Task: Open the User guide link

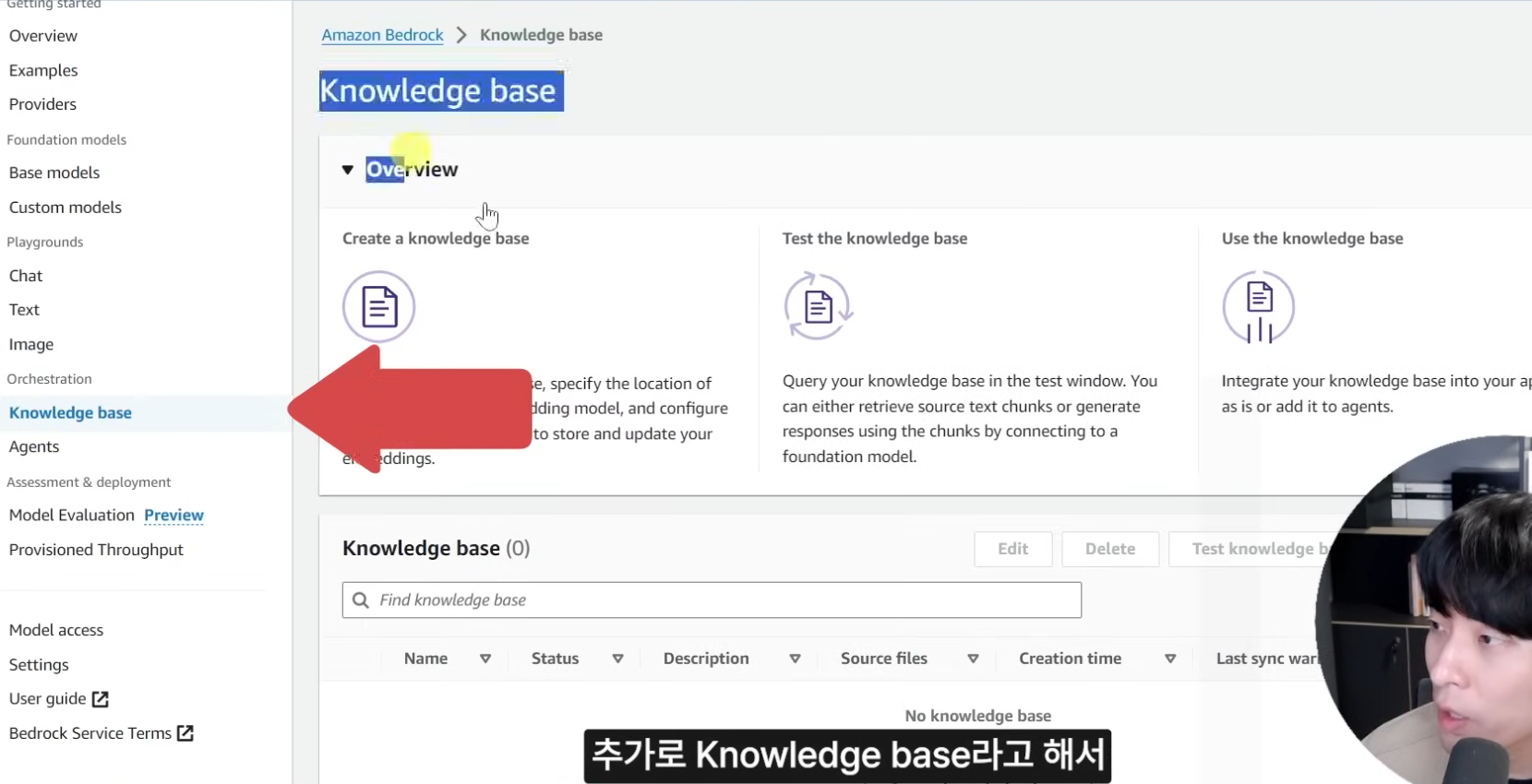Action: tap(48, 699)
